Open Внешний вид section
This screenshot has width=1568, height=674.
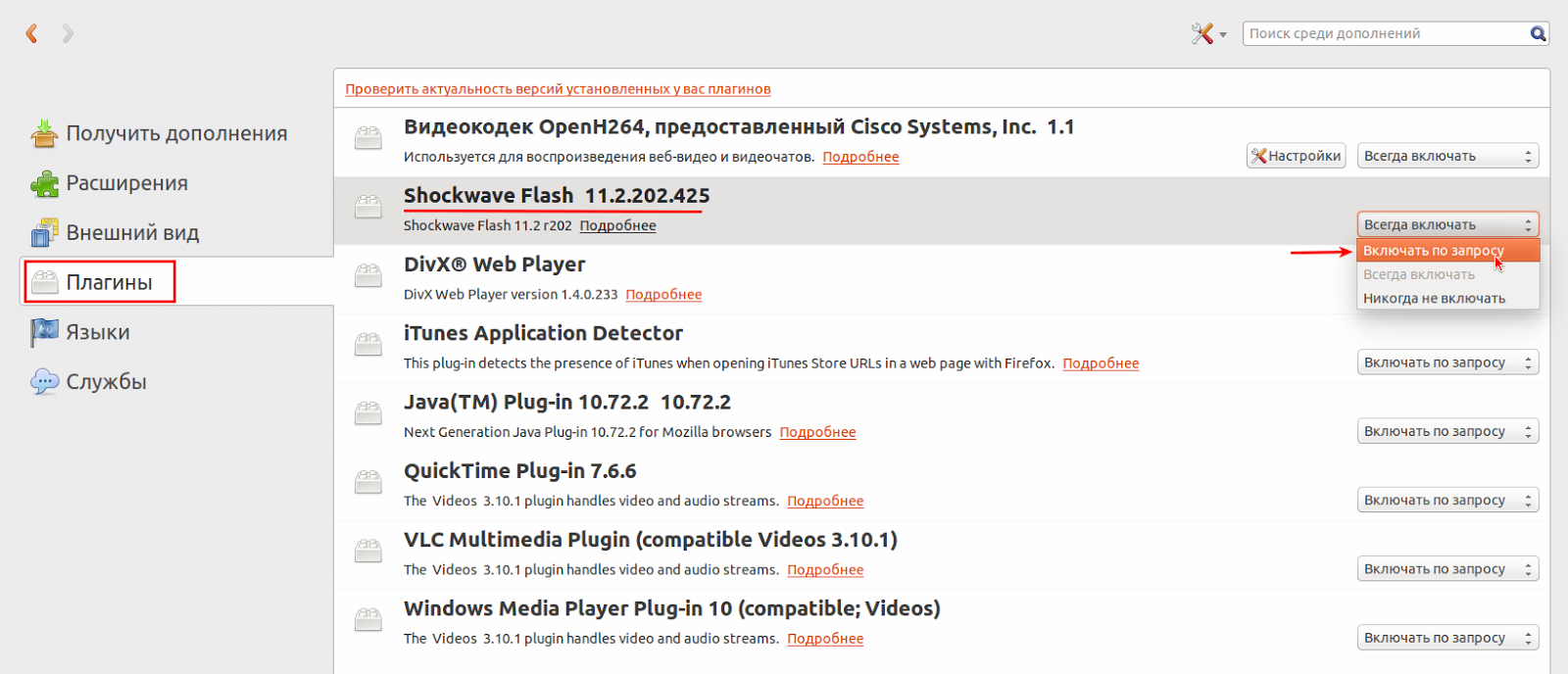pyautogui.click(x=132, y=233)
